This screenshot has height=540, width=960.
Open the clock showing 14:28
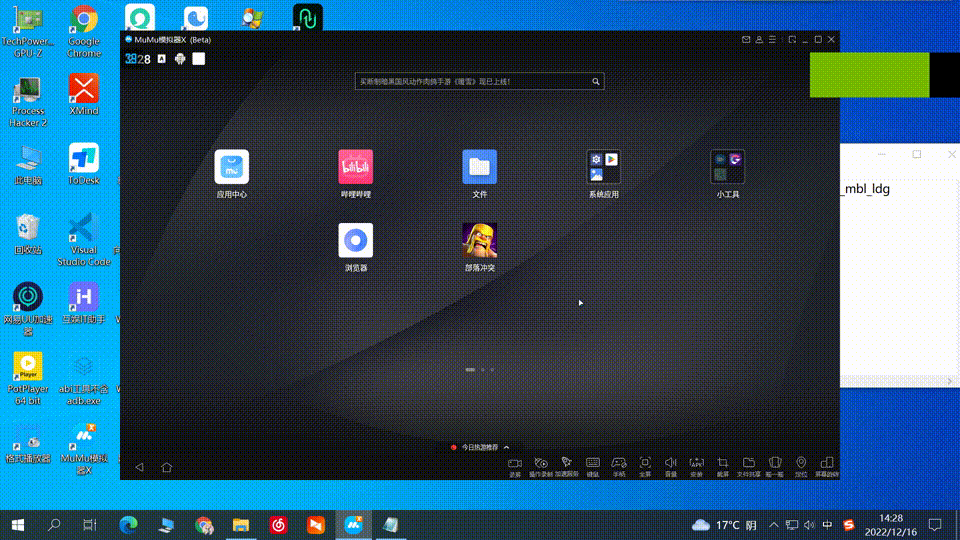(890, 525)
